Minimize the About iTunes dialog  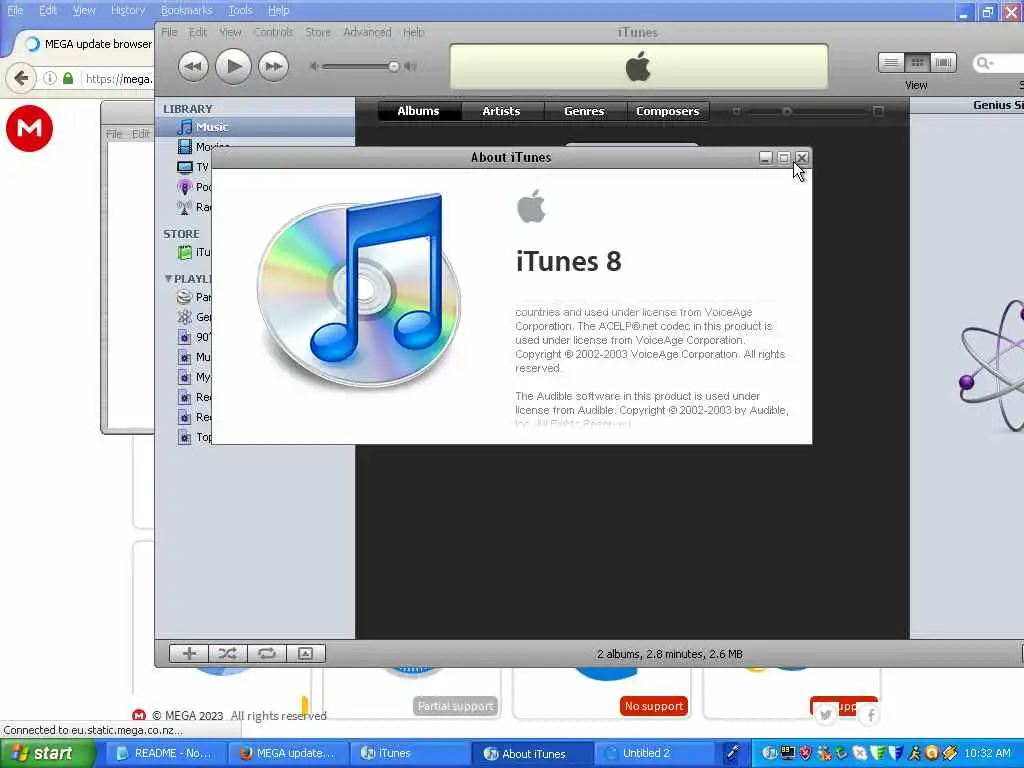pos(766,157)
